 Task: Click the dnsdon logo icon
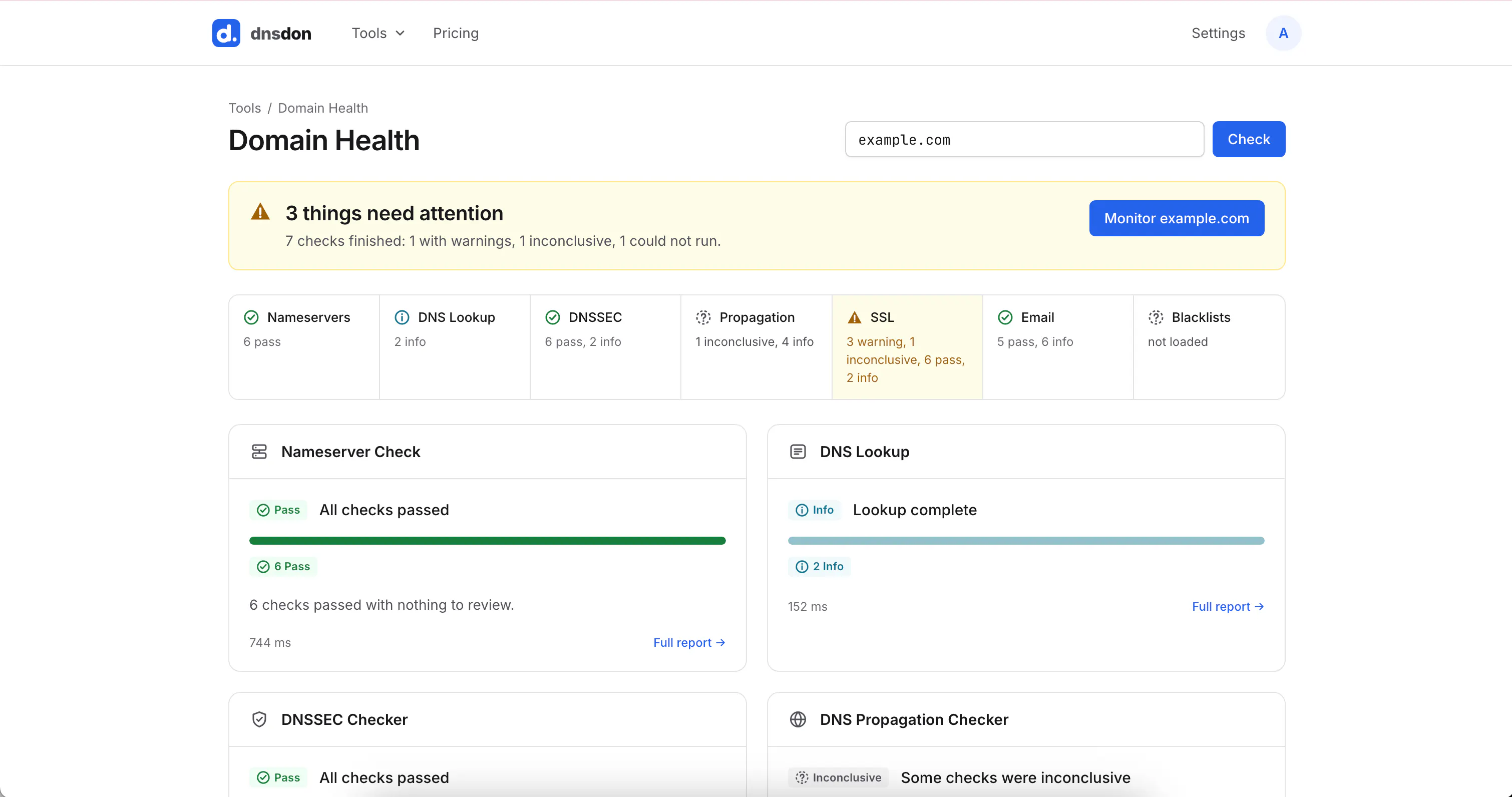click(226, 33)
